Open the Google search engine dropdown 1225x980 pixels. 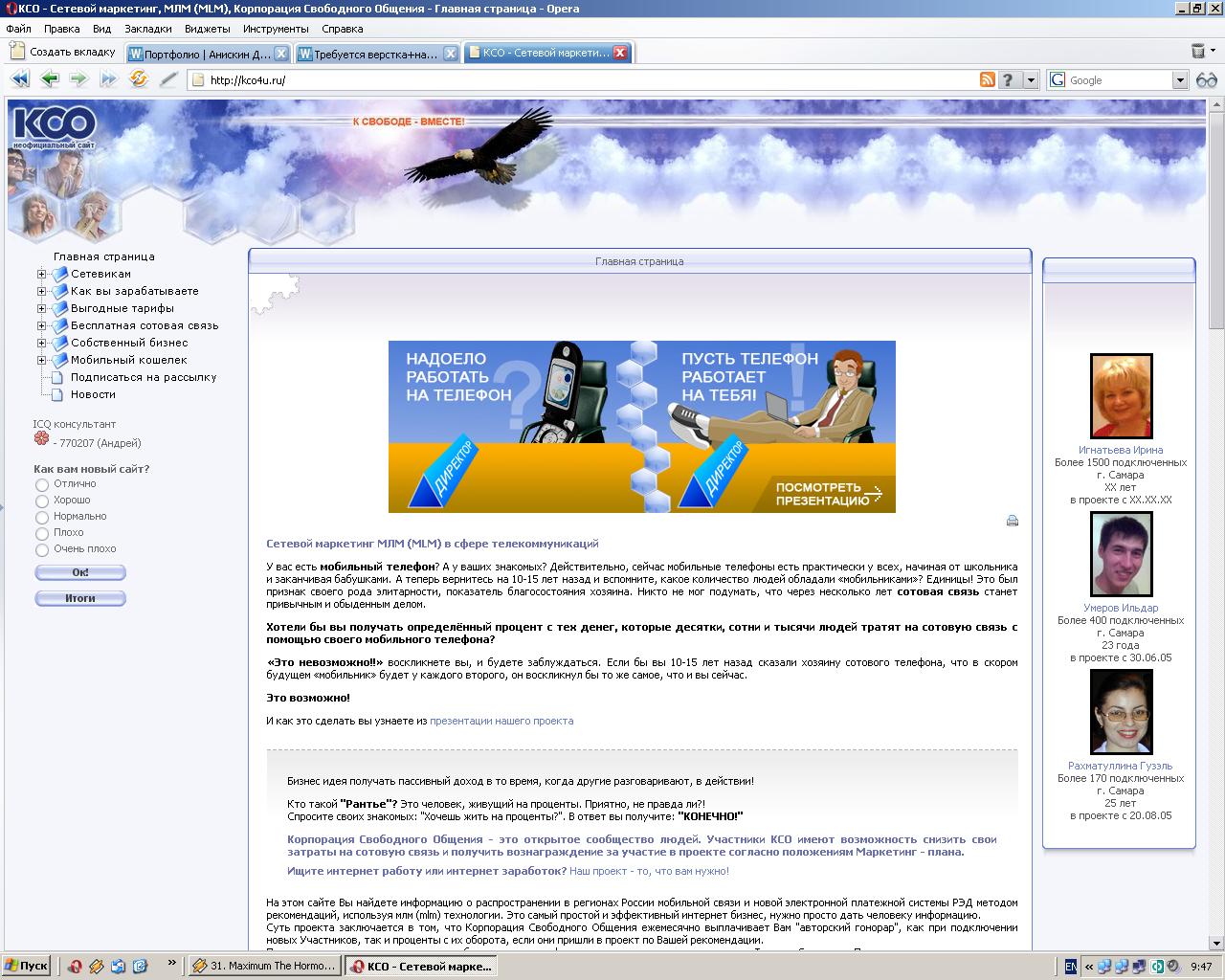(1180, 80)
